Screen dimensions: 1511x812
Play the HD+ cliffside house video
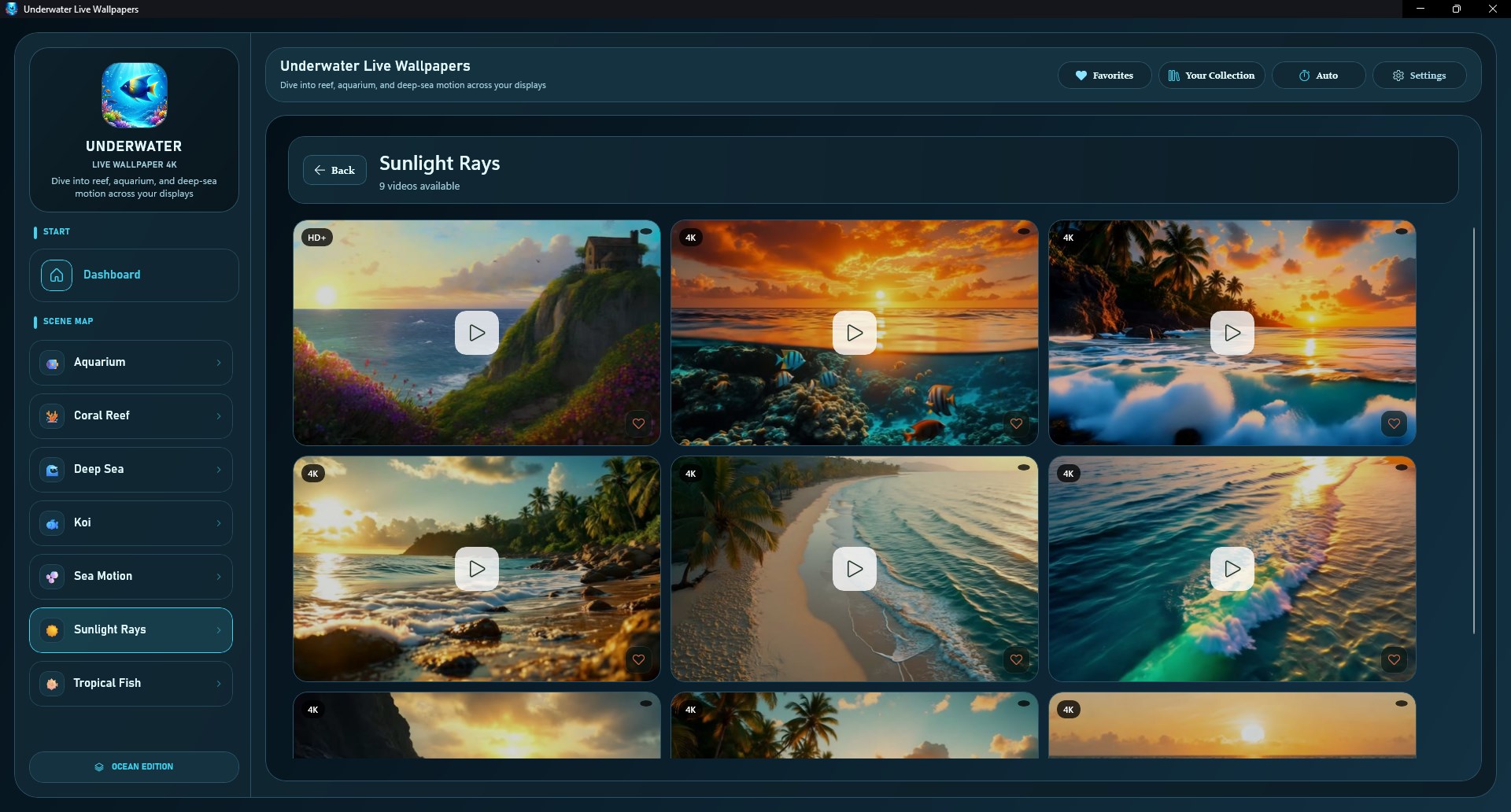(477, 333)
